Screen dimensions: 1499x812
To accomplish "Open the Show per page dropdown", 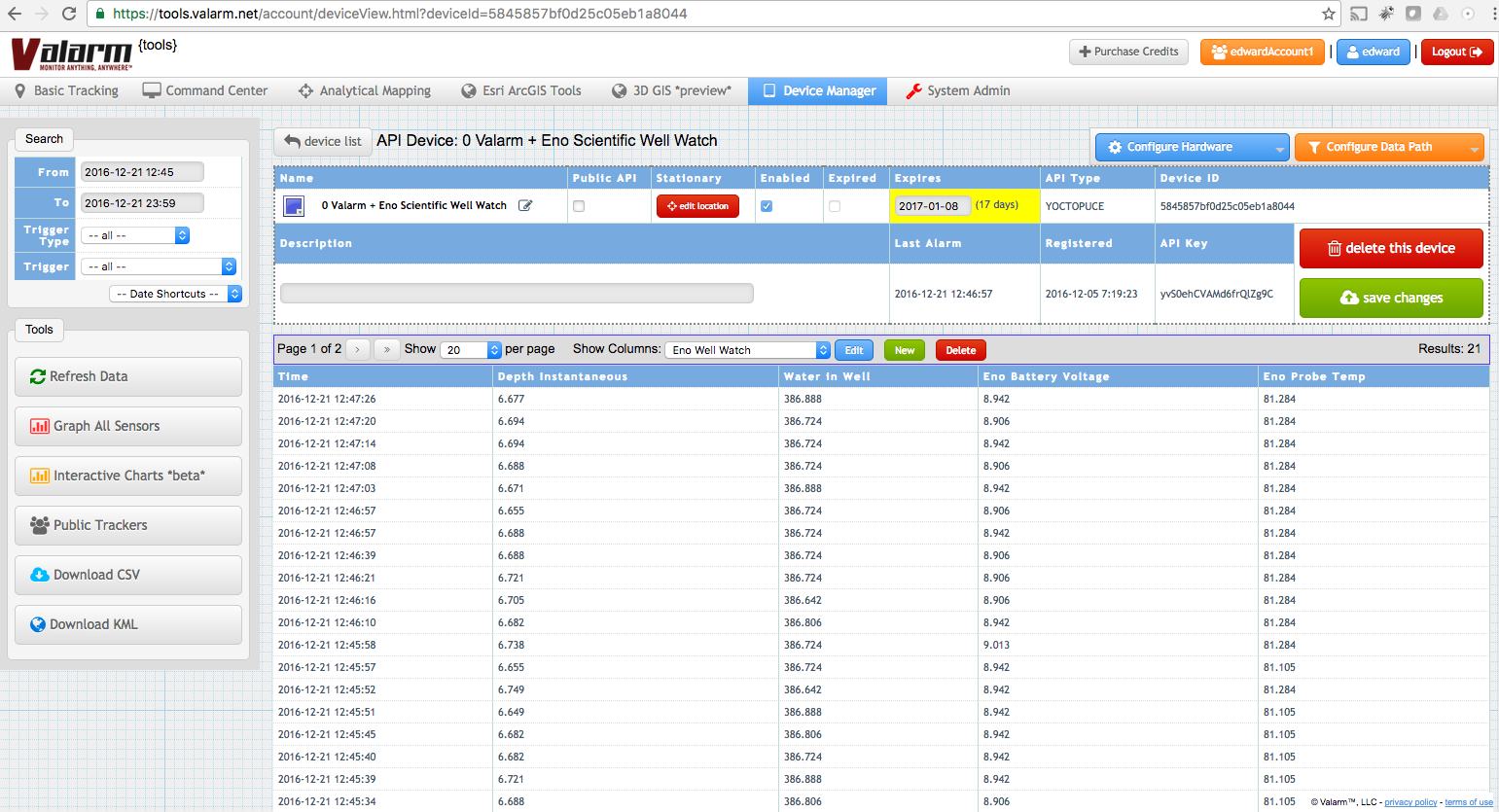I will pyautogui.click(x=471, y=350).
